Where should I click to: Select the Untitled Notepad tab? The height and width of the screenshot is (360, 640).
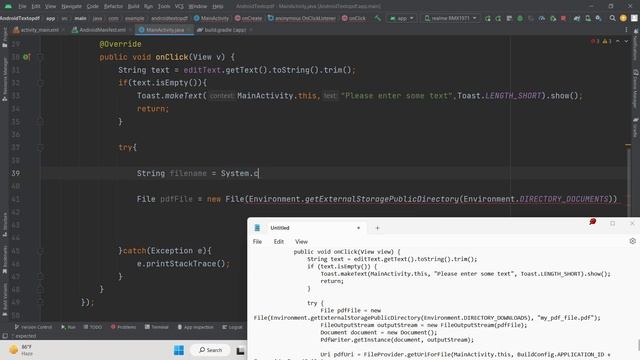point(307,228)
